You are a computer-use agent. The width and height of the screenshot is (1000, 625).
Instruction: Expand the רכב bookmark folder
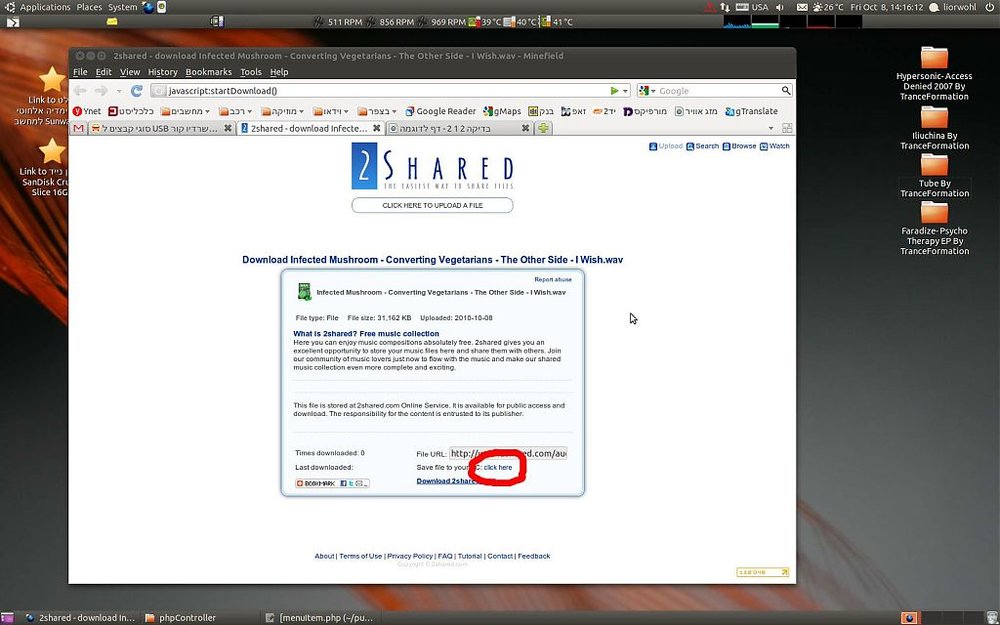236,111
